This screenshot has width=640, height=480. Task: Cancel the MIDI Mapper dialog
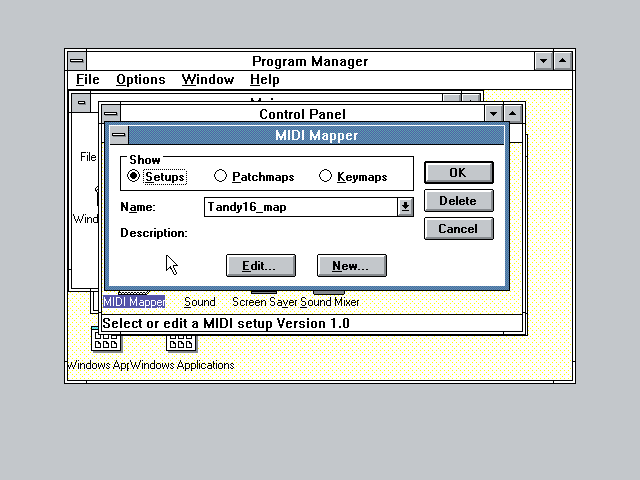pos(459,229)
